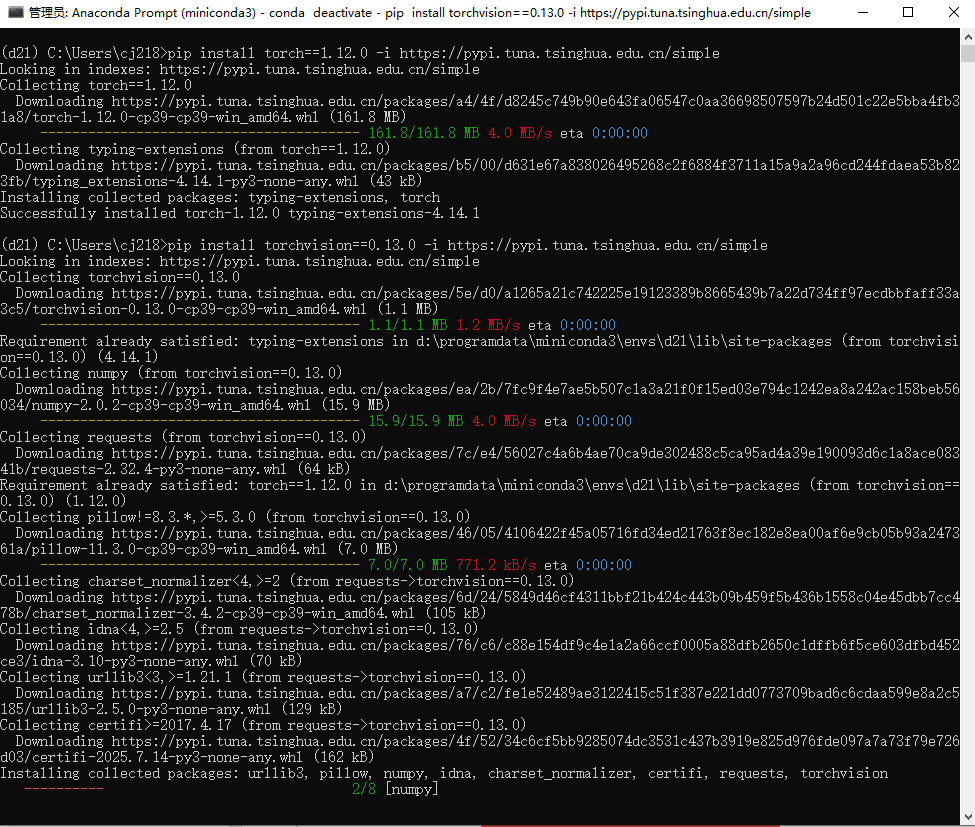This screenshot has height=827, width=975.
Task: Click the '771.2 kB/s' speed text
Action: pos(496,565)
